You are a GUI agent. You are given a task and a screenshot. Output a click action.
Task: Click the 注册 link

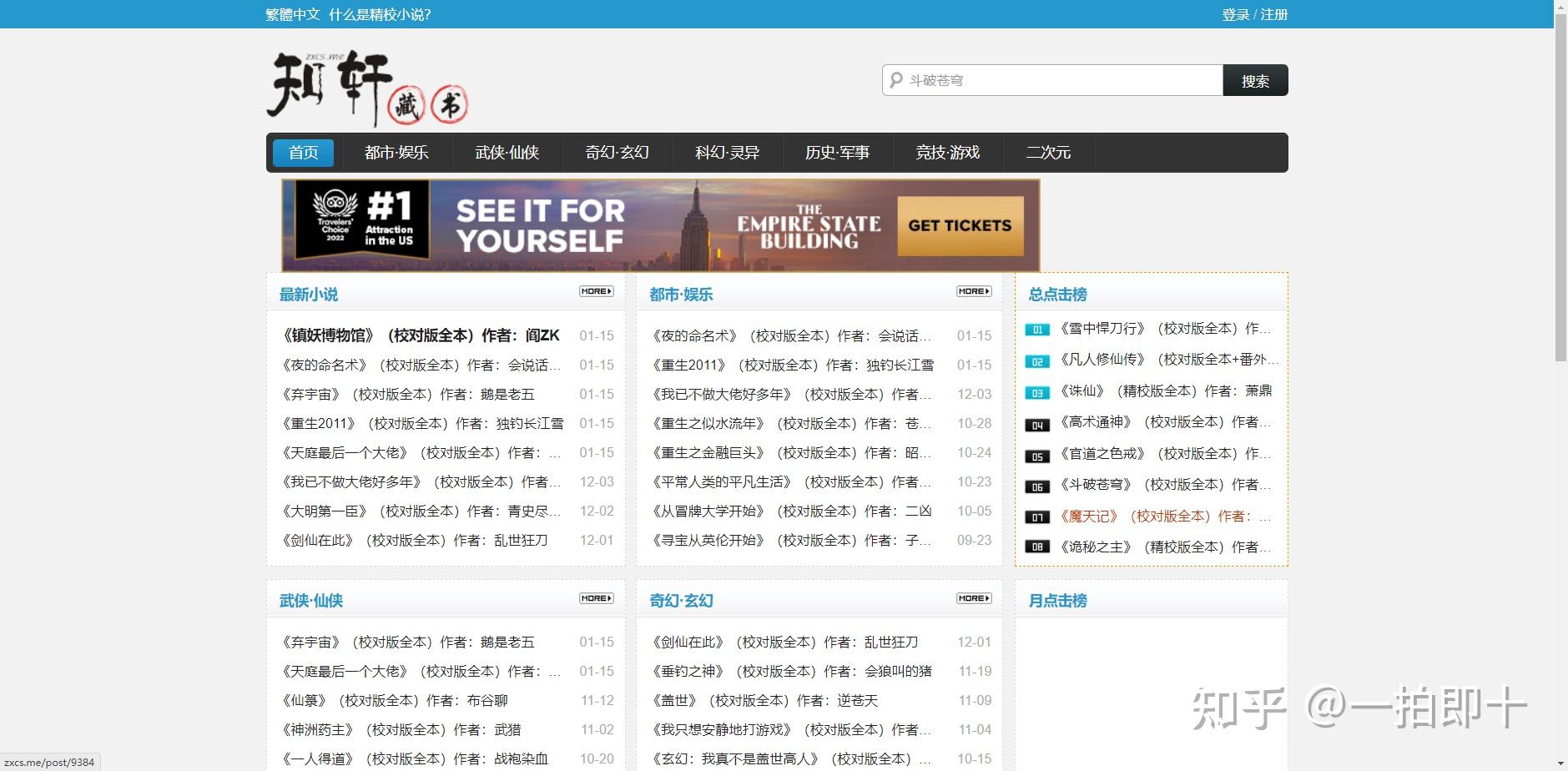1274,14
